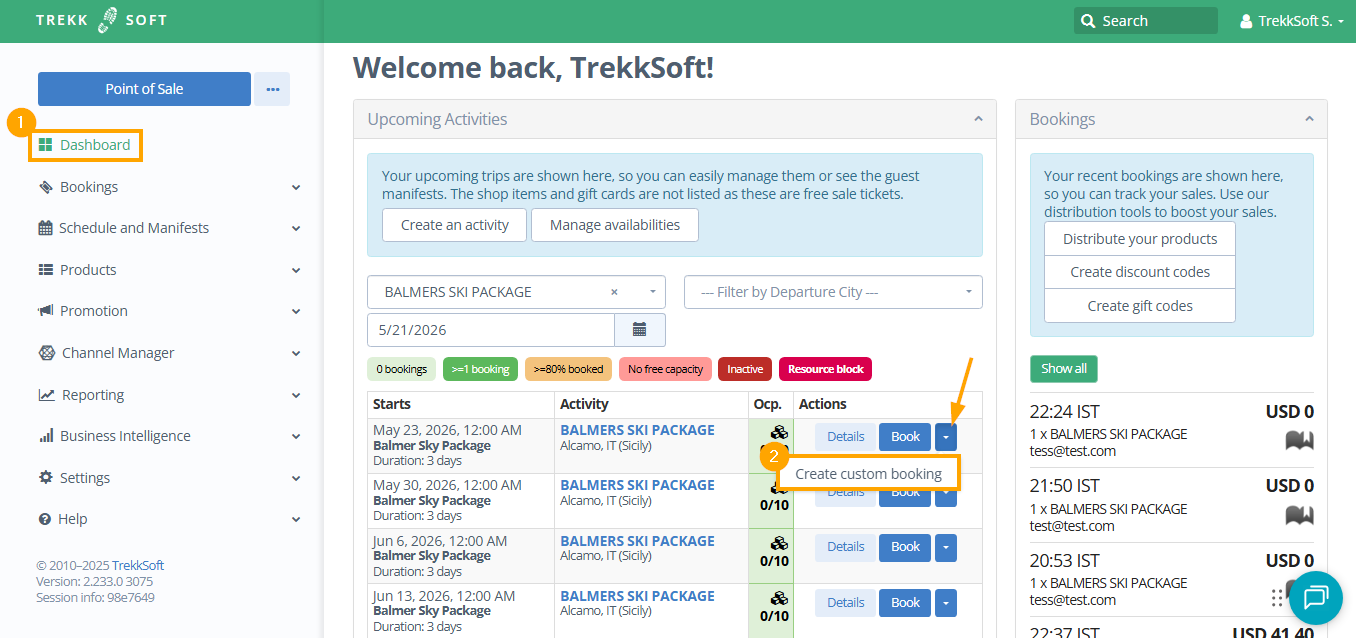This screenshot has height=638, width=1356.
Task: Open the calendar date picker icon
Action: point(640,329)
